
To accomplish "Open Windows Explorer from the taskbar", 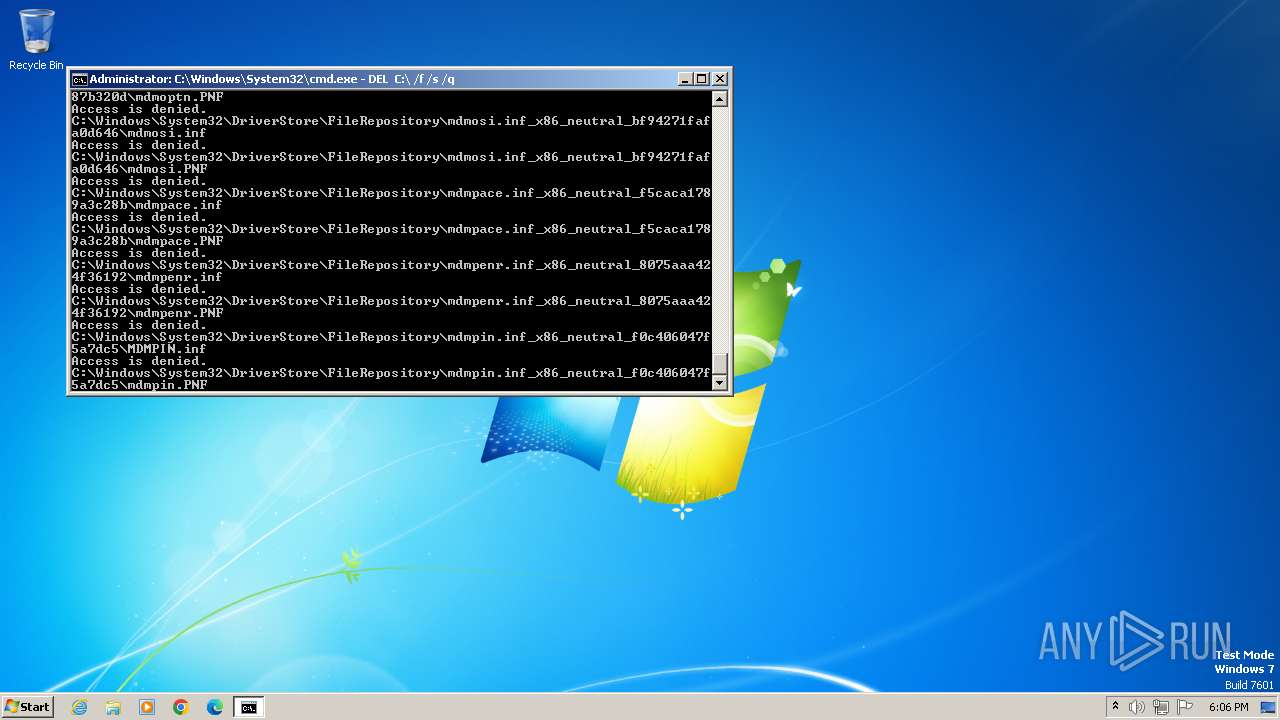I will click(x=113, y=707).
